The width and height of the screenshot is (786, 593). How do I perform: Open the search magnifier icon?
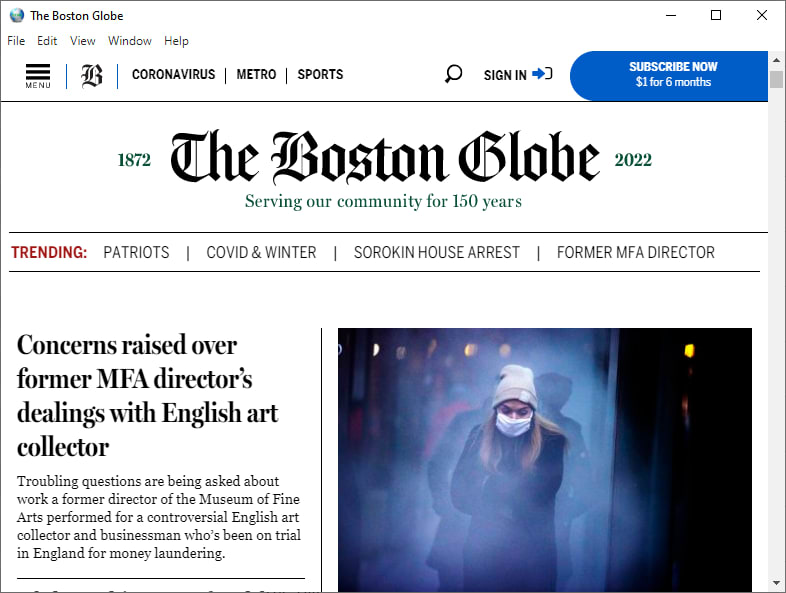pos(453,74)
